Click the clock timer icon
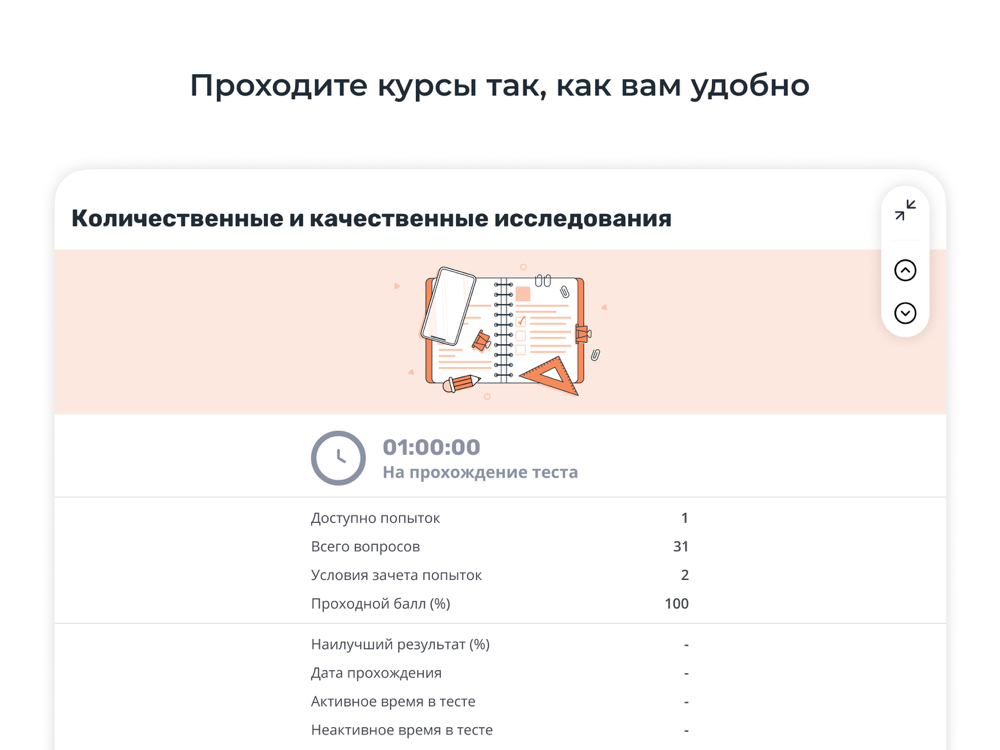This screenshot has width=1000, height=750. click(338, 458)
